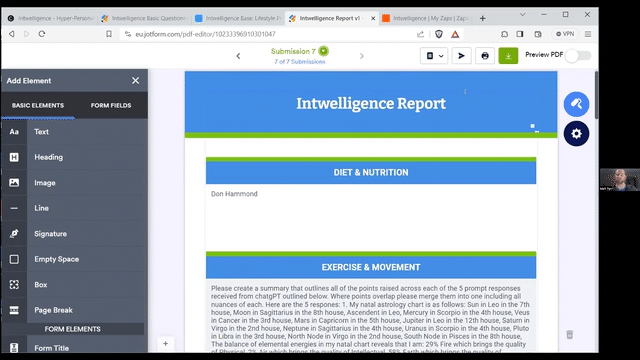640x360 pixels.
Task: Click the page vertical scrollbar
Action: point(596,95)
